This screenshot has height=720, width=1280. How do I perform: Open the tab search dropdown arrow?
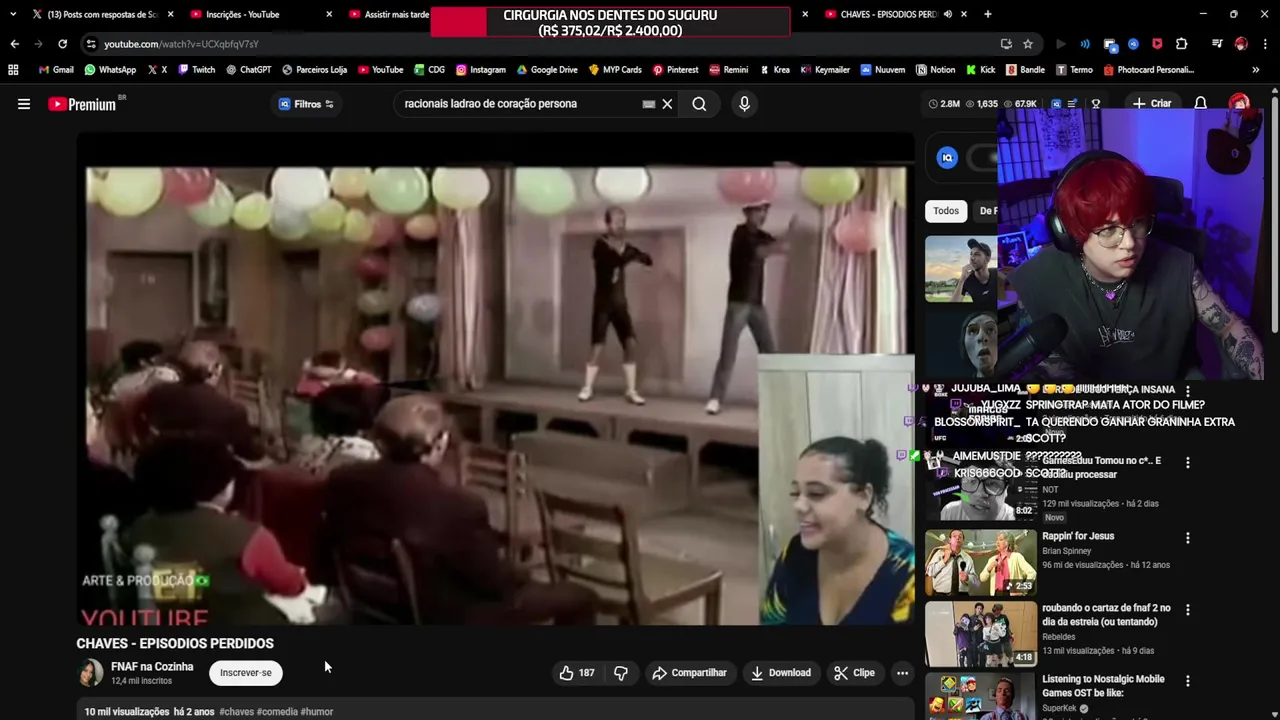point(12,14)
